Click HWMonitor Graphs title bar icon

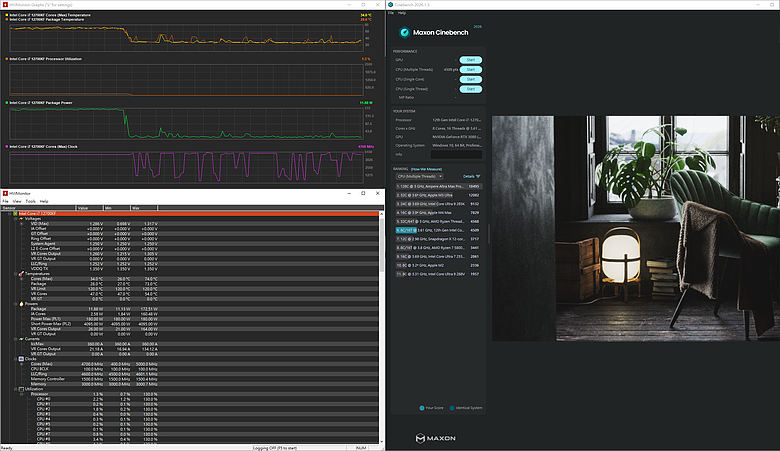(x=5, y=4)
